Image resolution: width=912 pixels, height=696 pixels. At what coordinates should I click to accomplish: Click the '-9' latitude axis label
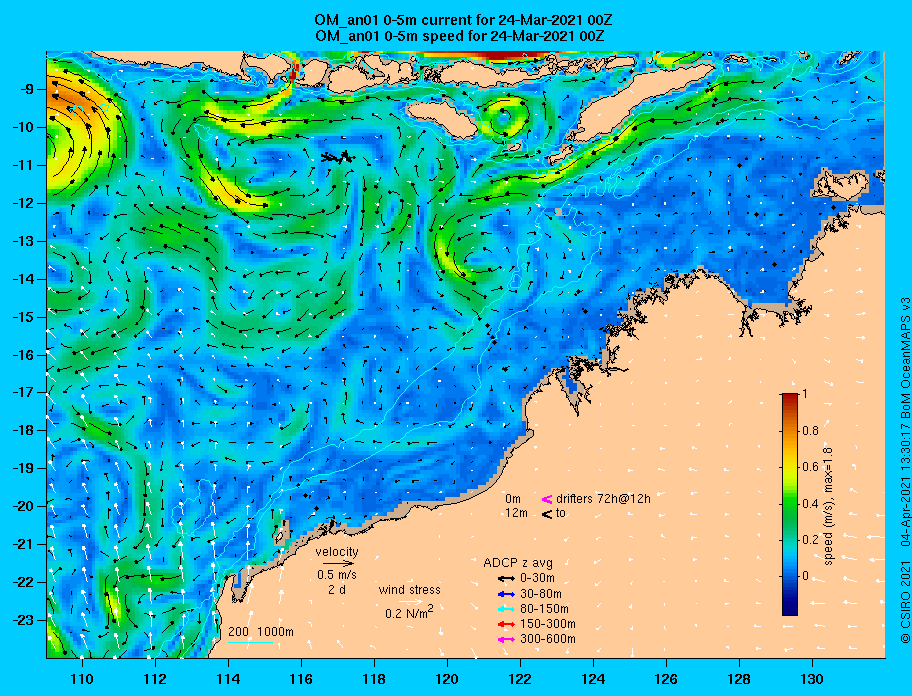[27, 90]
